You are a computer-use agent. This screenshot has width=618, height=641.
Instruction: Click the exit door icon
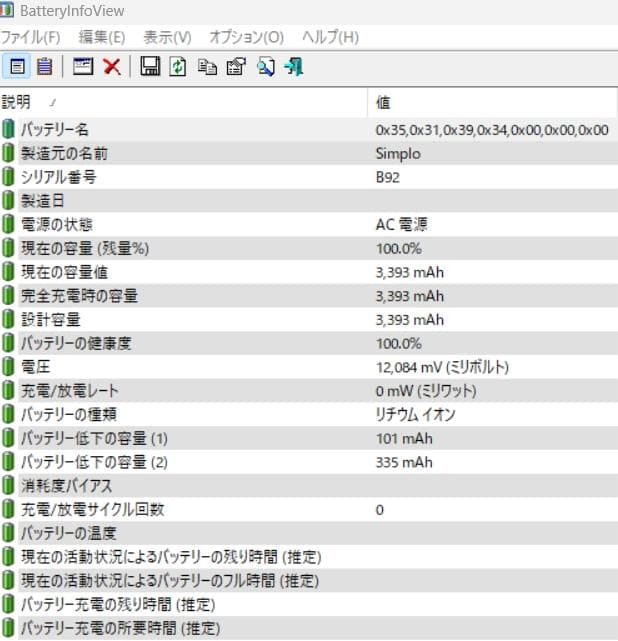[x=294, y=67]
